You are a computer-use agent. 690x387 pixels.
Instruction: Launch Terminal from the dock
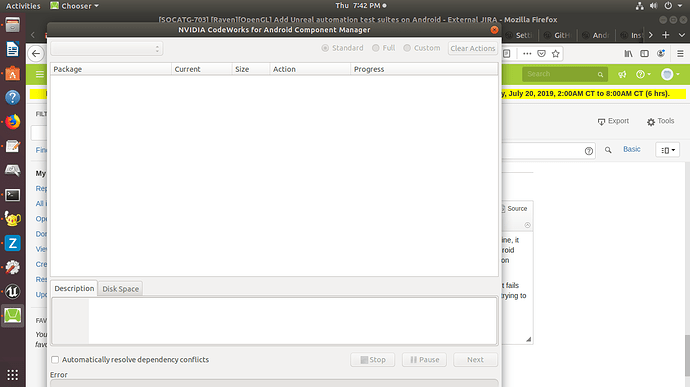[x=12, y=195]
